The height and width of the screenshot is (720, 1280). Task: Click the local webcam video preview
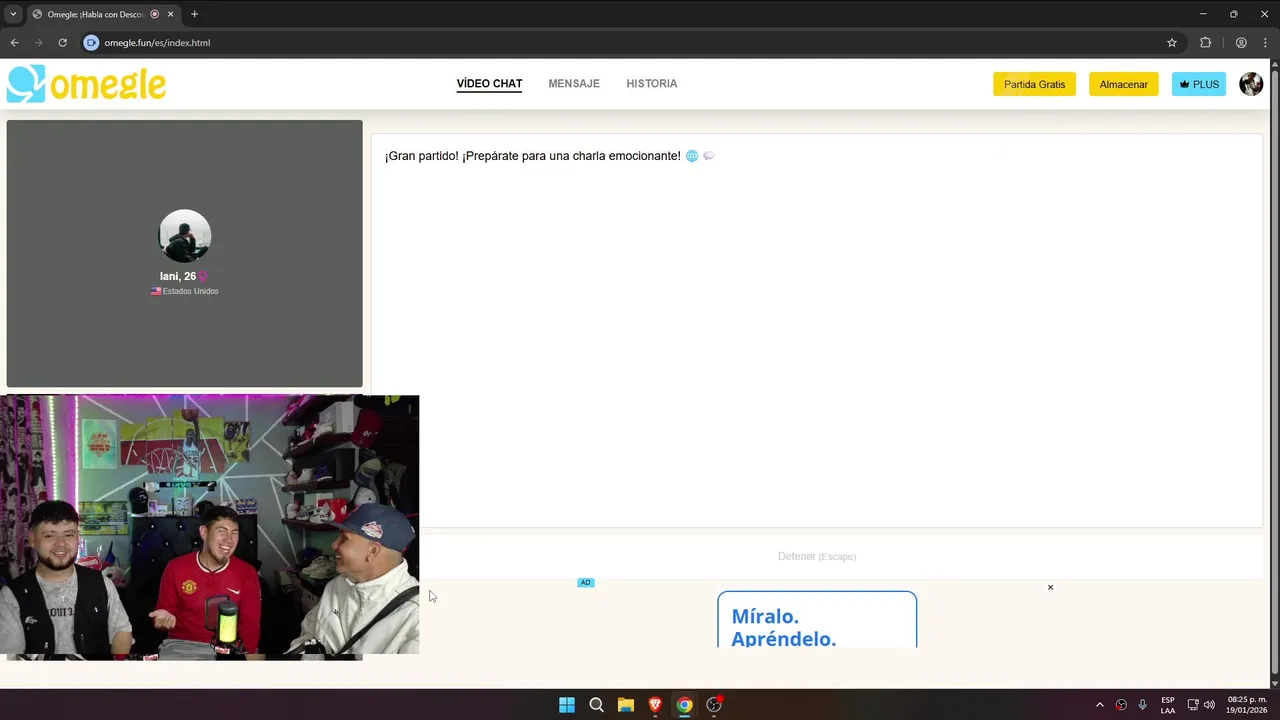pyautogui.click(x=210, y=525)
